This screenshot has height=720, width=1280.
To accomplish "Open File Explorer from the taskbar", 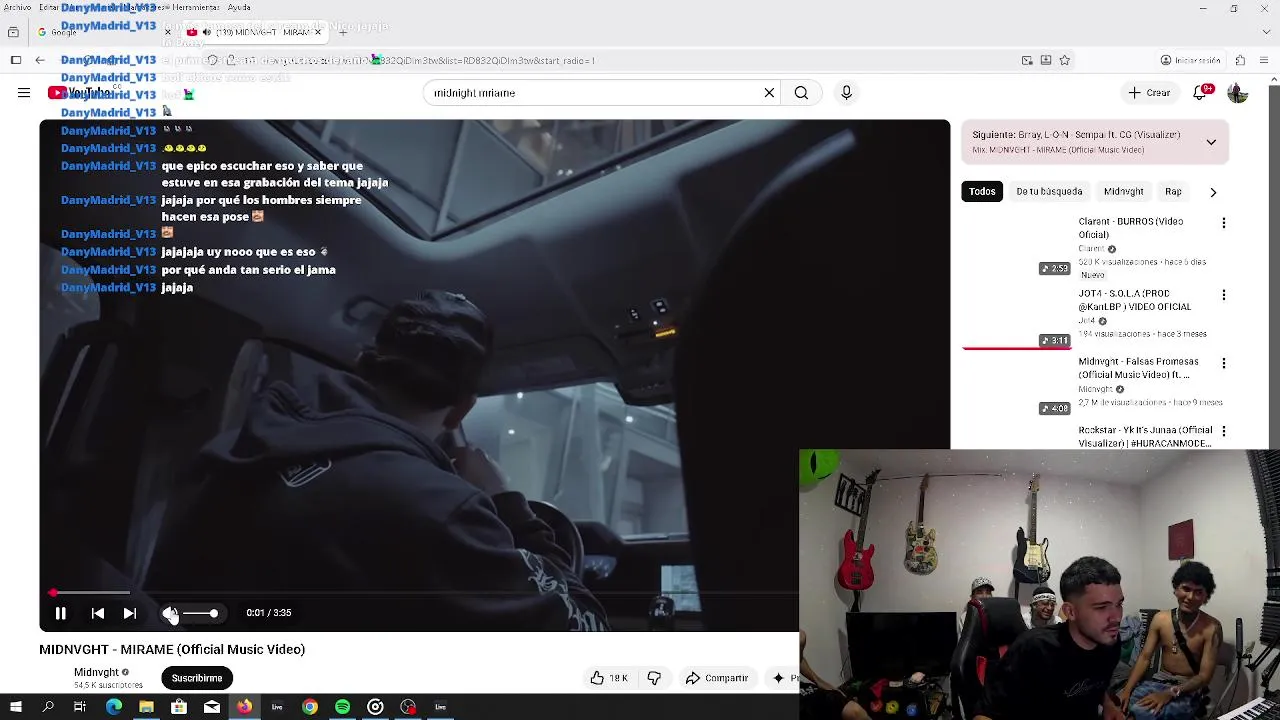I will pos(146,707).
